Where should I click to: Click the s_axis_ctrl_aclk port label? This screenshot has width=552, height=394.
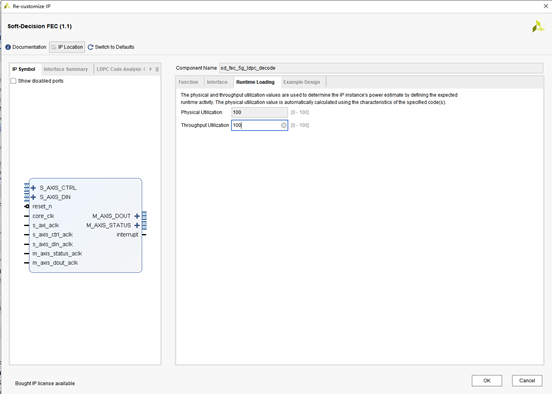point(53,234)
